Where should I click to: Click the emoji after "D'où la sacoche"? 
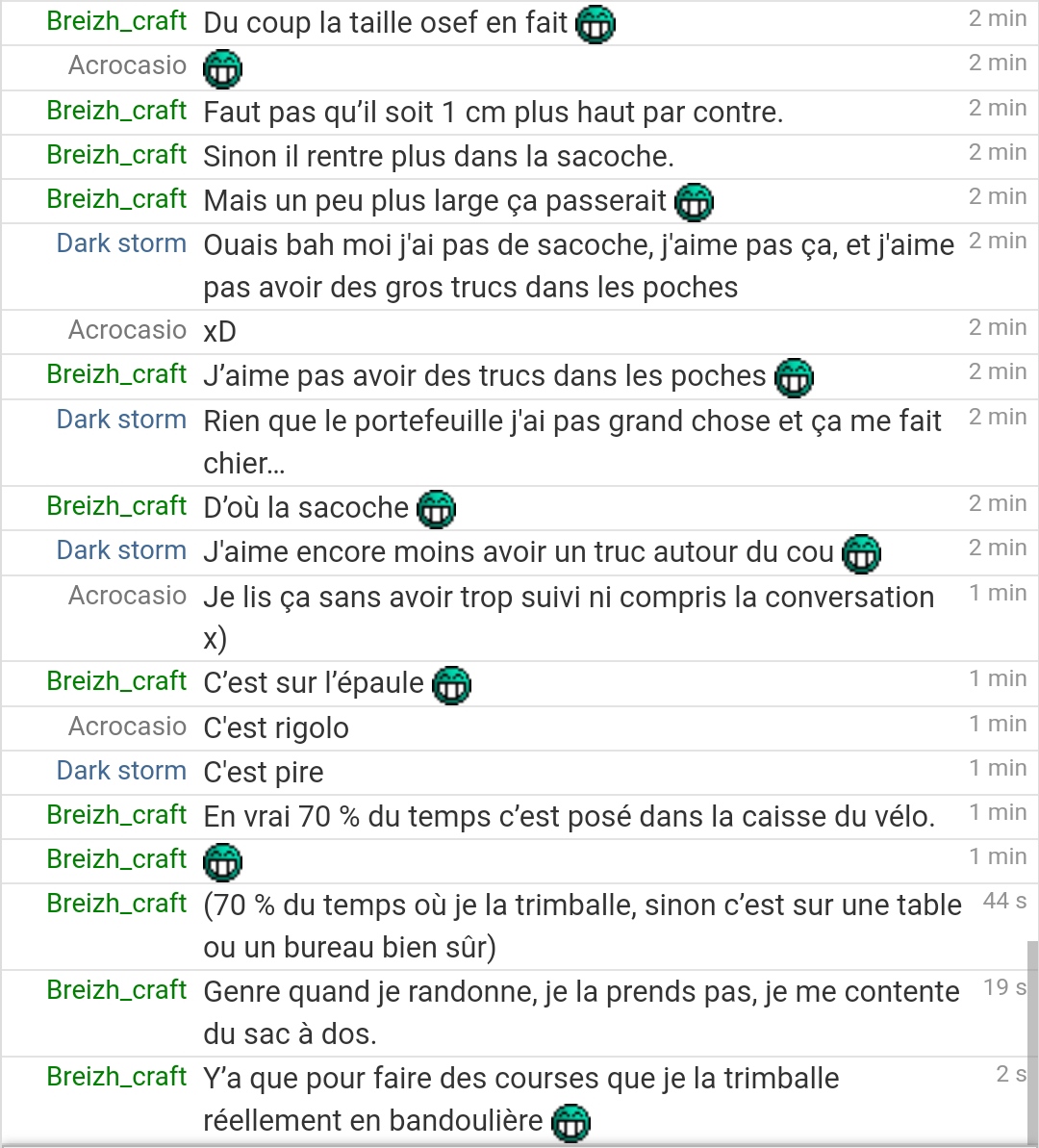(x=437, y=509)
